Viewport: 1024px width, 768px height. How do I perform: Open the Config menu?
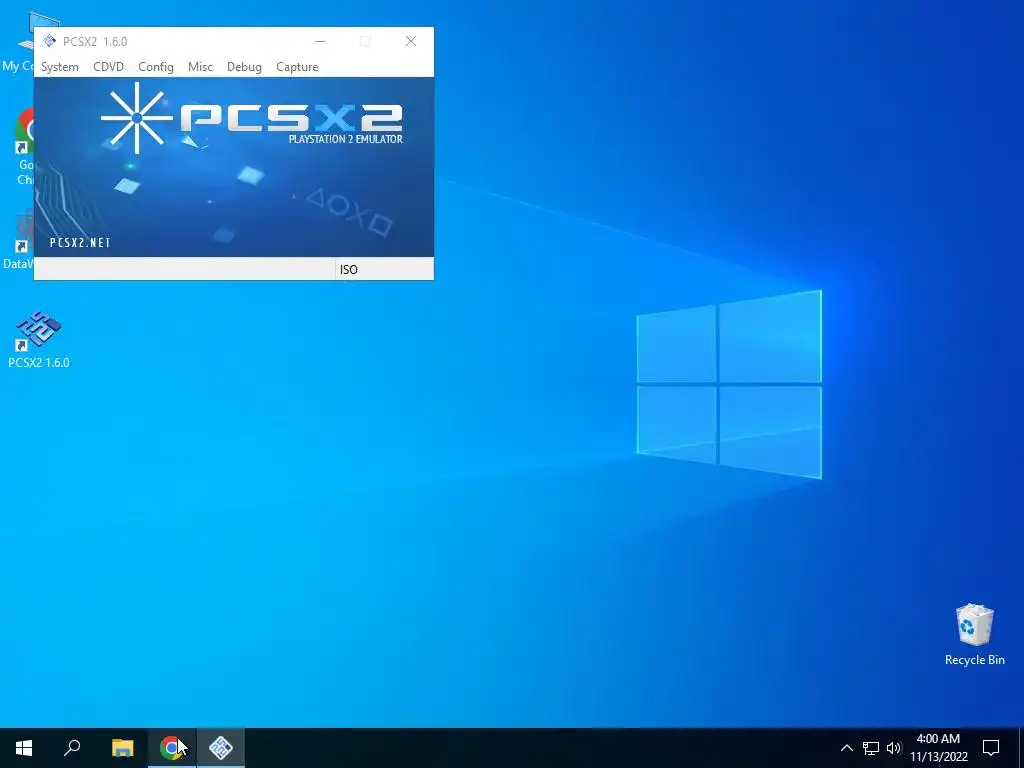click(155, 67)
